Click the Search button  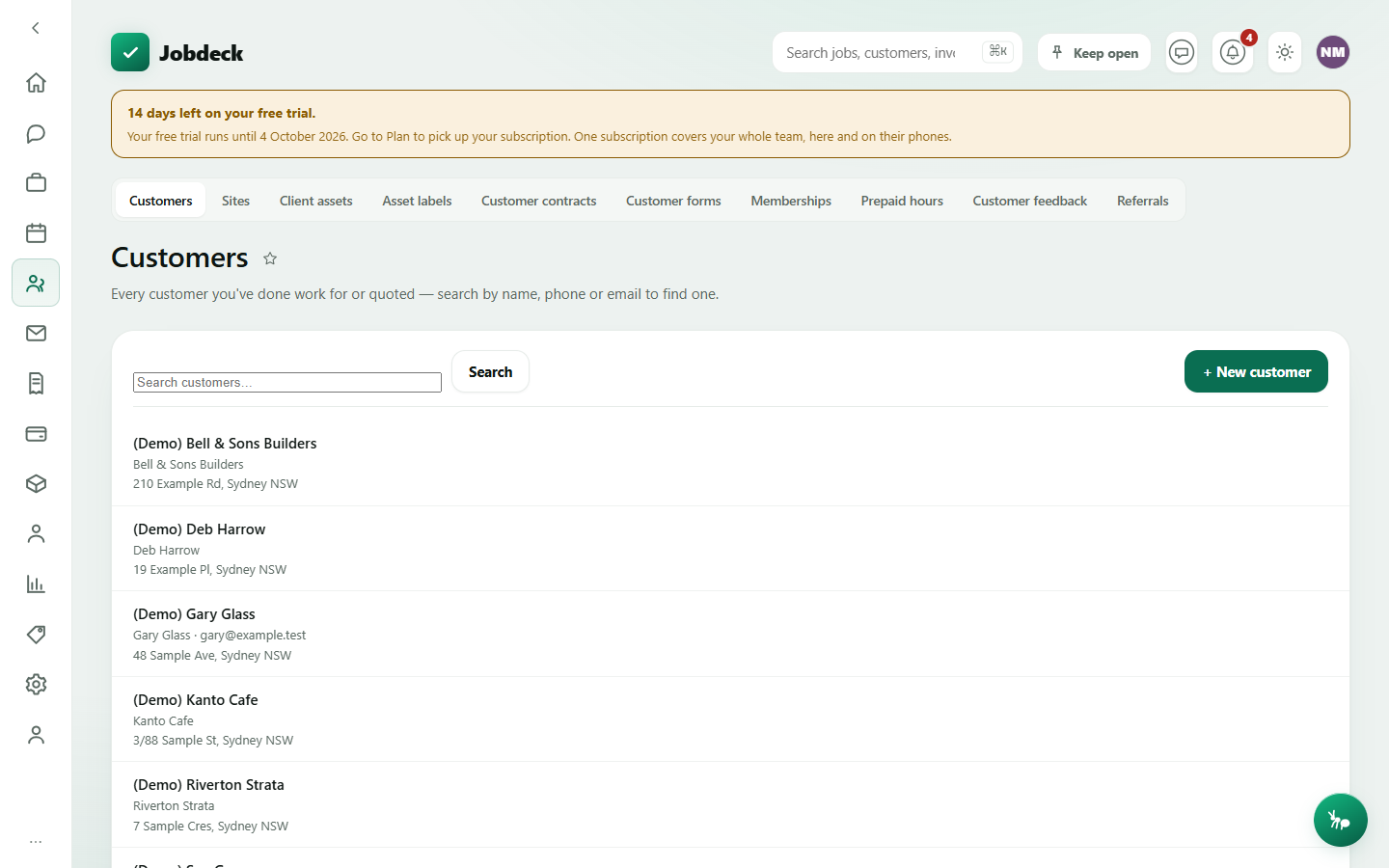(x=490, y=371)
